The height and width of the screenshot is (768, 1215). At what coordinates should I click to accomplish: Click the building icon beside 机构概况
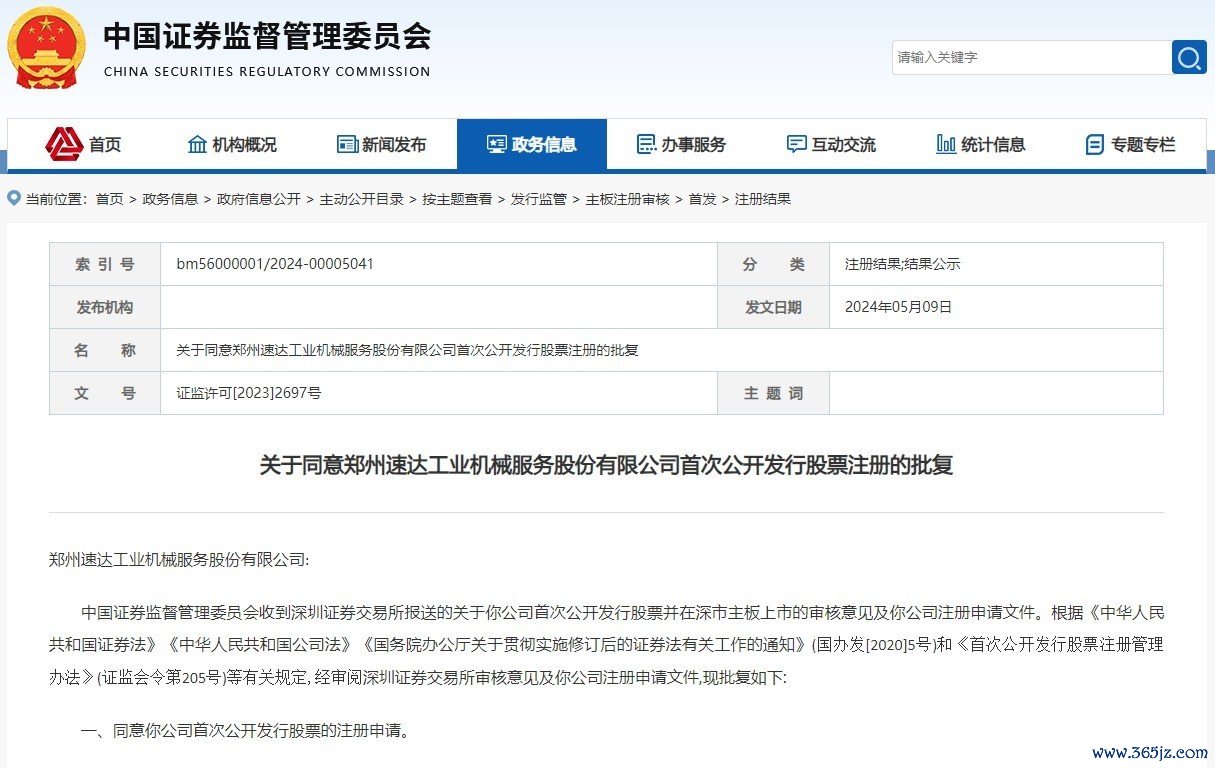197,144
